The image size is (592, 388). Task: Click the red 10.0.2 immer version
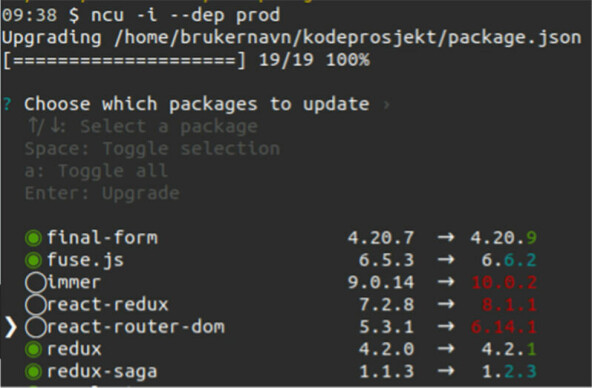[x=504, y=282]
